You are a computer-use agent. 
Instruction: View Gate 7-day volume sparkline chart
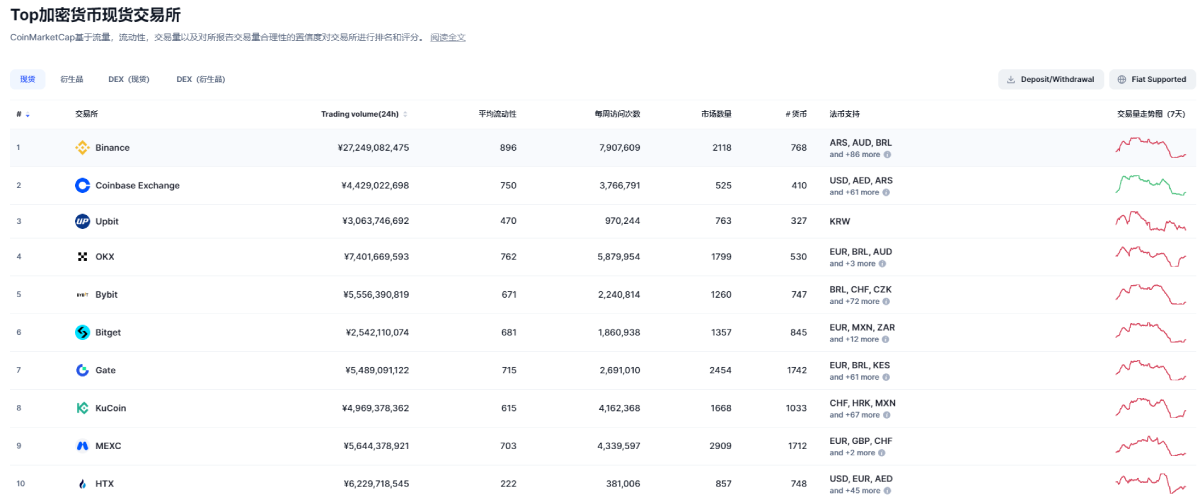pyautogui.click(x=1150, y=370)
